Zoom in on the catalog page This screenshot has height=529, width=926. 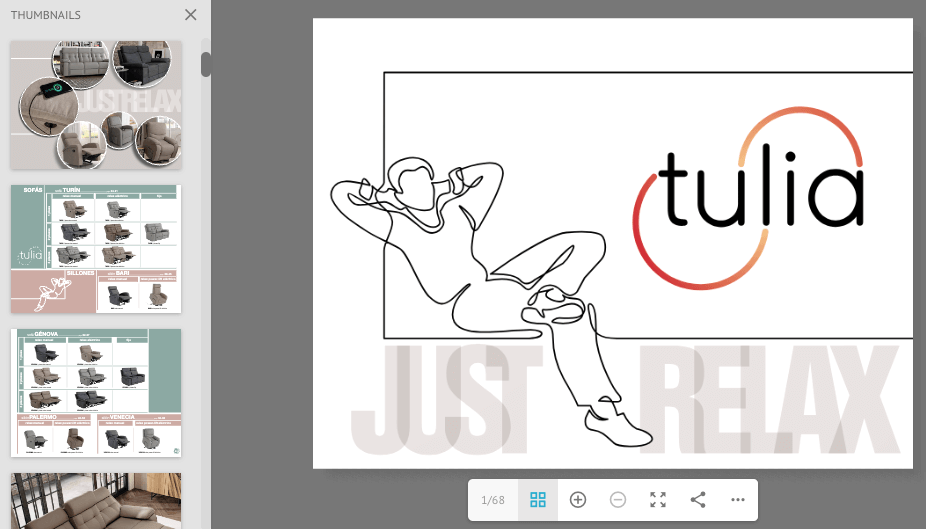point(578,500)
